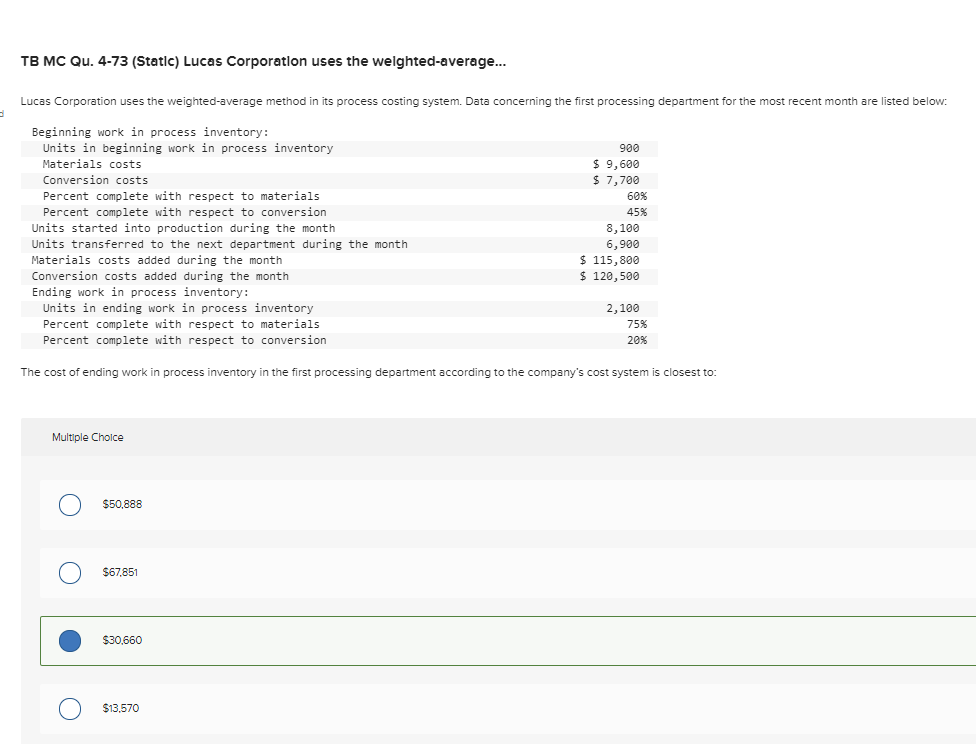Click the Multiple Choice header label
Screen dimensions: 976x744
[x=88, y=438]
